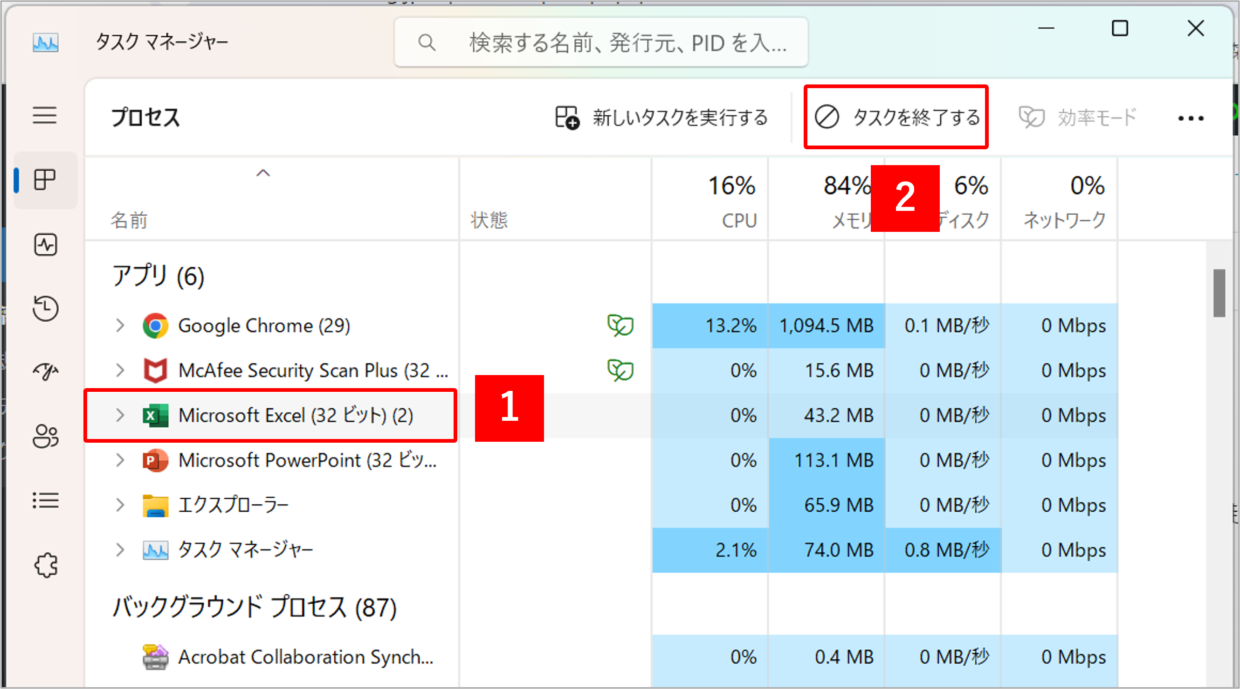Expand the エクスプローラー process group
This screenshot has height=689, width=1240.
(x=120, y=506)
